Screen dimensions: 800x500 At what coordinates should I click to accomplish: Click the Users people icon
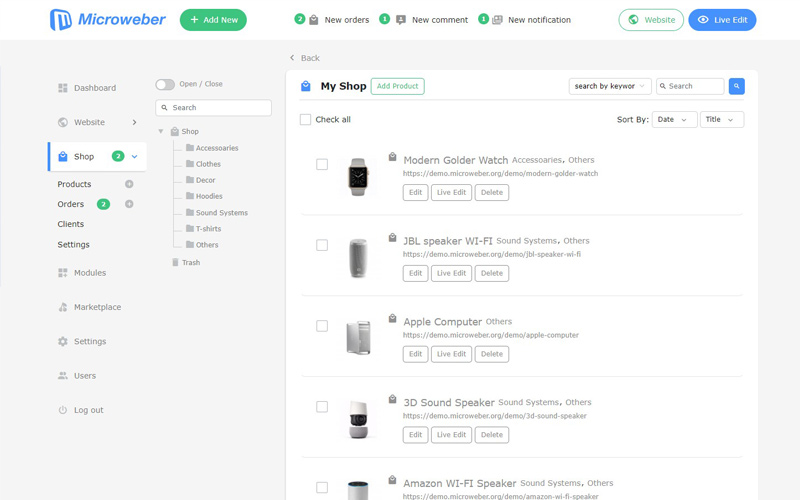click(x=63, y=376)
